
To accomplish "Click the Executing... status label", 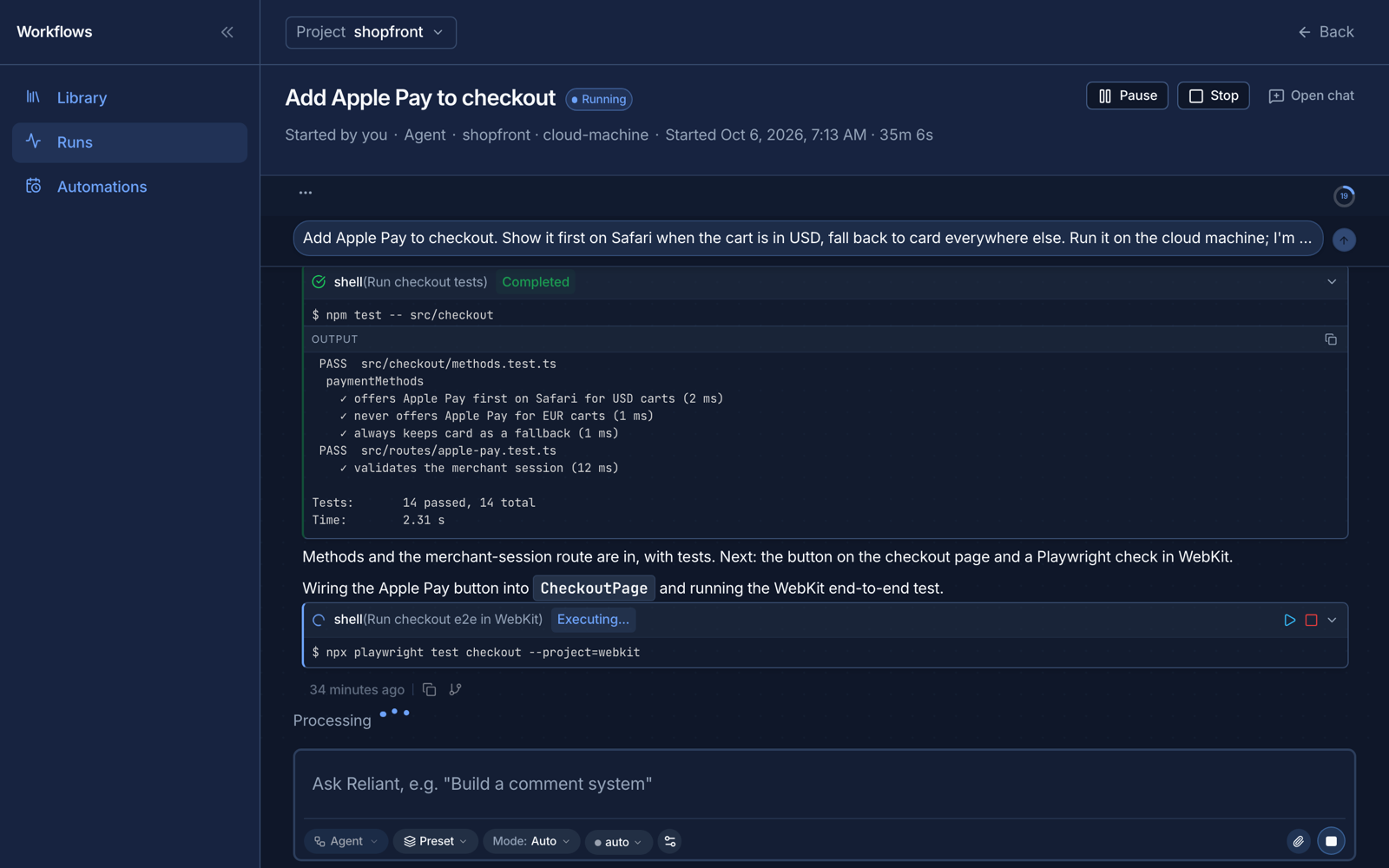I will 593,620.
